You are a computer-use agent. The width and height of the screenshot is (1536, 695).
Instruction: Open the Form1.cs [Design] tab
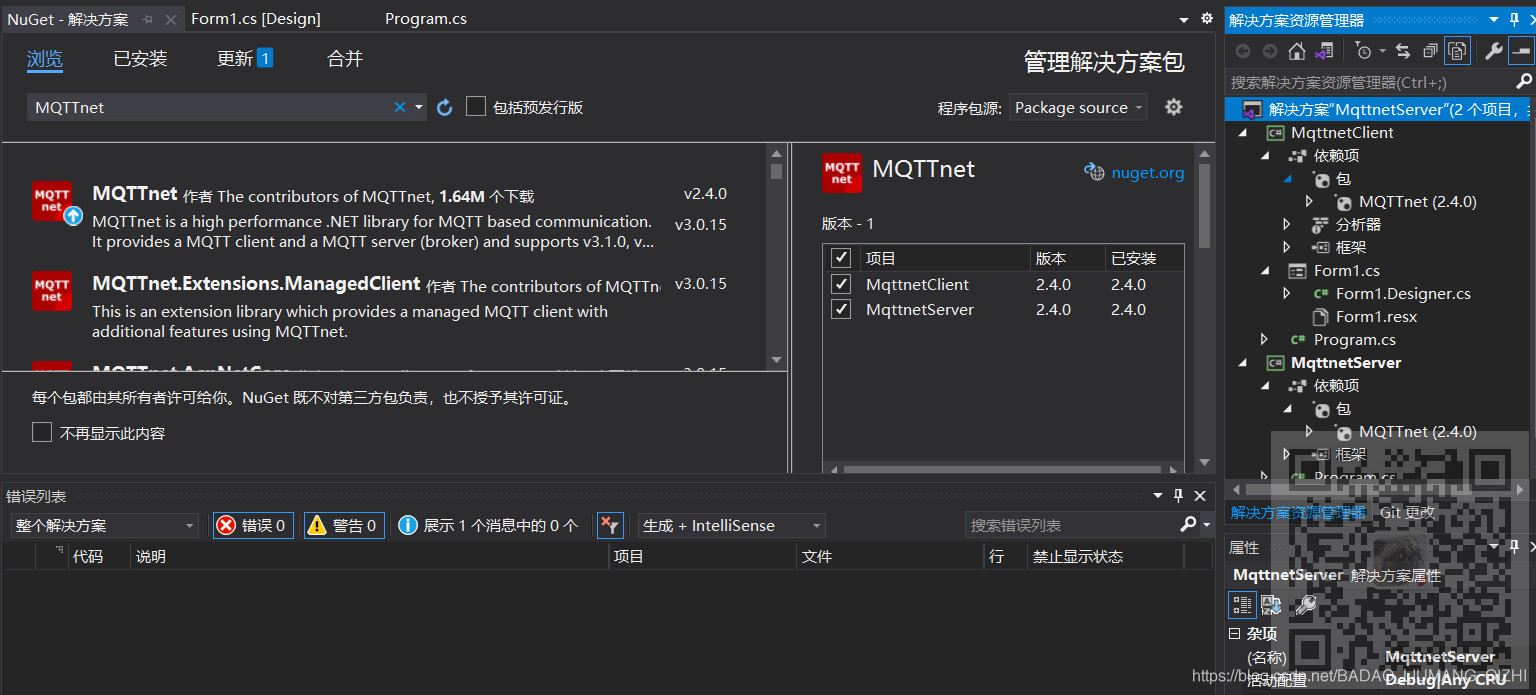[255, 17]
